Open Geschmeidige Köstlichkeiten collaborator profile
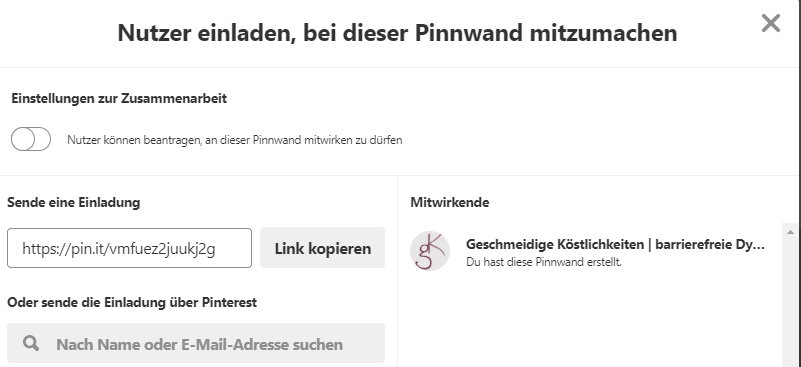This screenshot has height=367, width=801. 615,244
